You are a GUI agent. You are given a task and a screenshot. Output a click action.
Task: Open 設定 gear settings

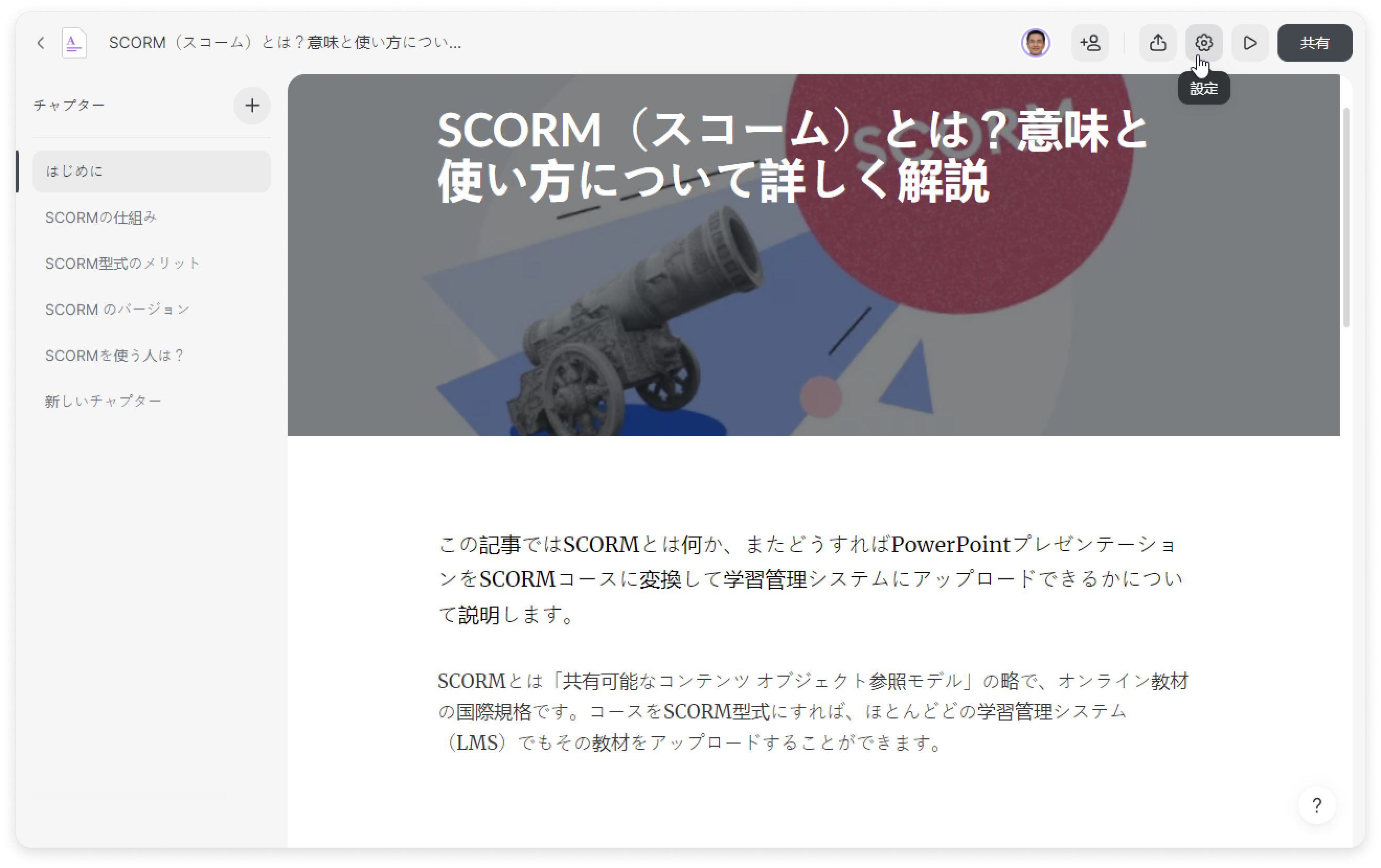tap(1204, 43)
